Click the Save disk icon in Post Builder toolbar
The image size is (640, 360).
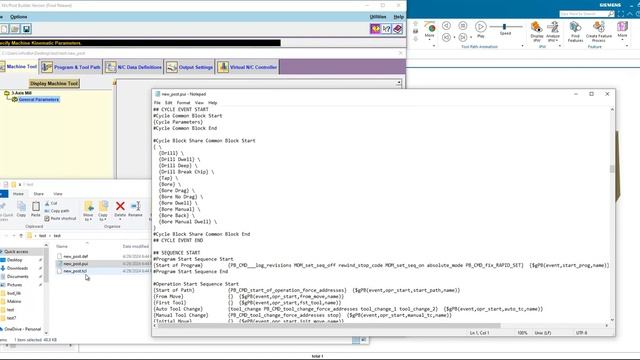pos(26,29)
